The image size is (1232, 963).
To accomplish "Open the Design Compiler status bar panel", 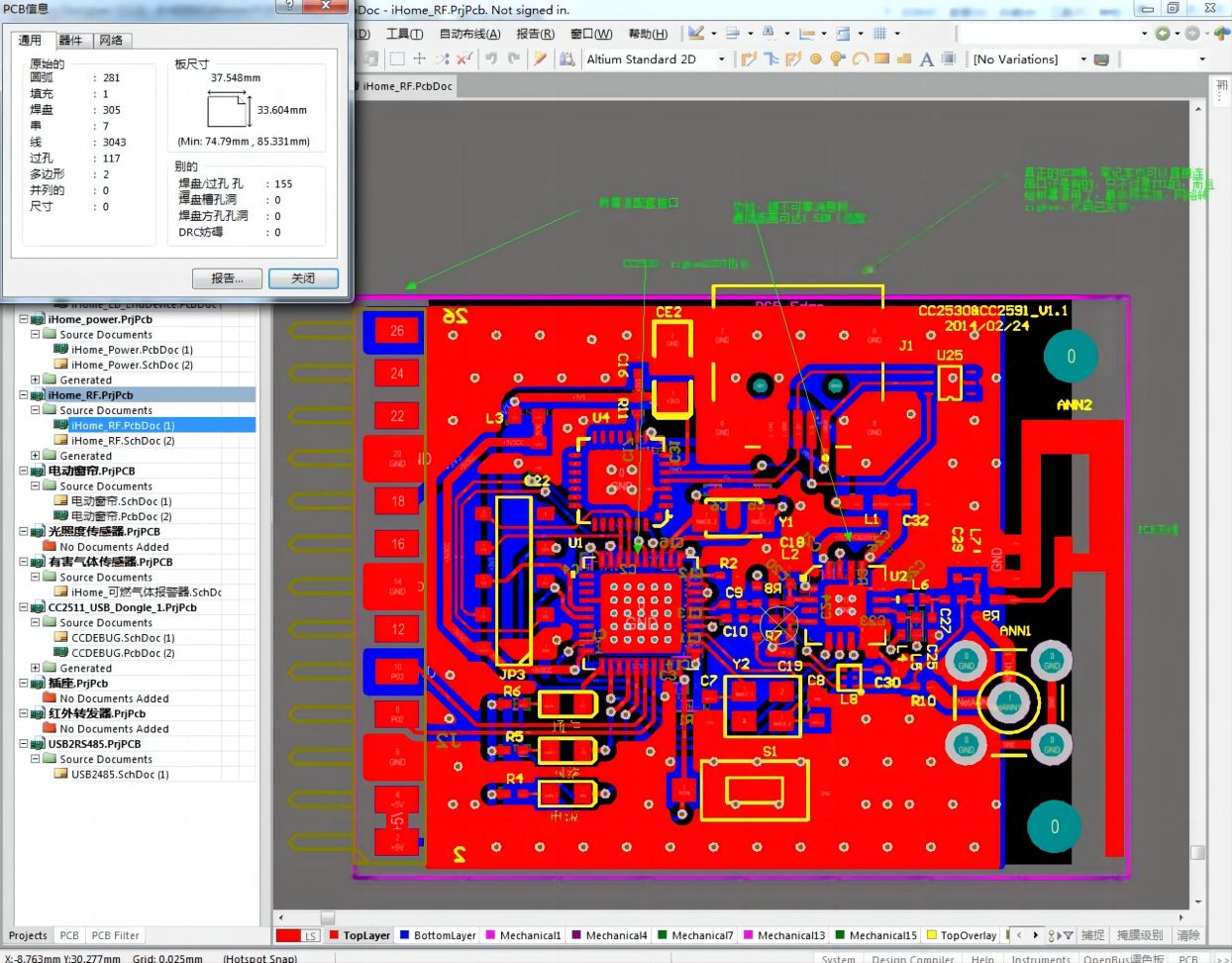I will (x=912, y=958).
